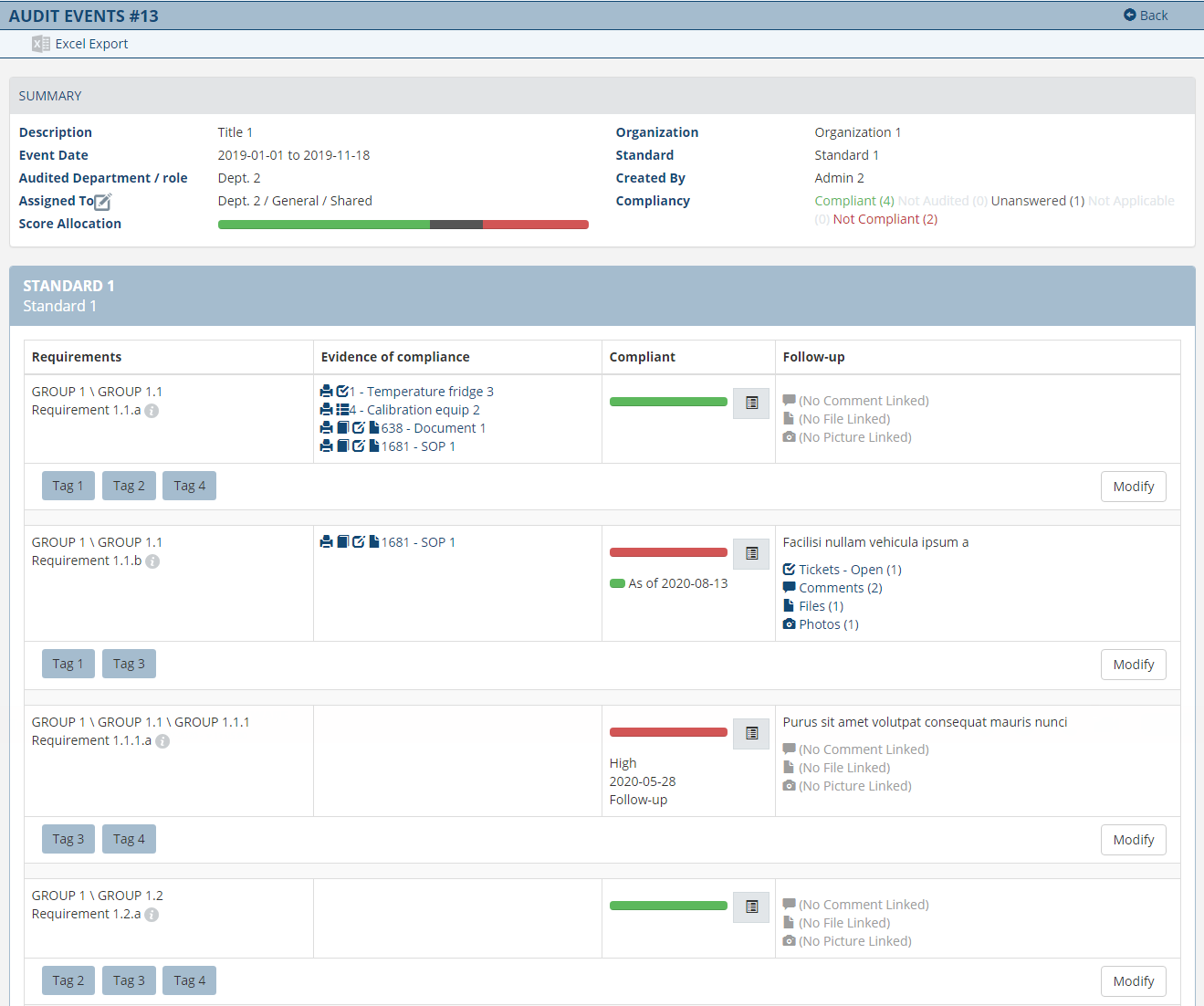Click the pencil icon next to Assigned To
1204x1006 pixels.
point(101,201)
